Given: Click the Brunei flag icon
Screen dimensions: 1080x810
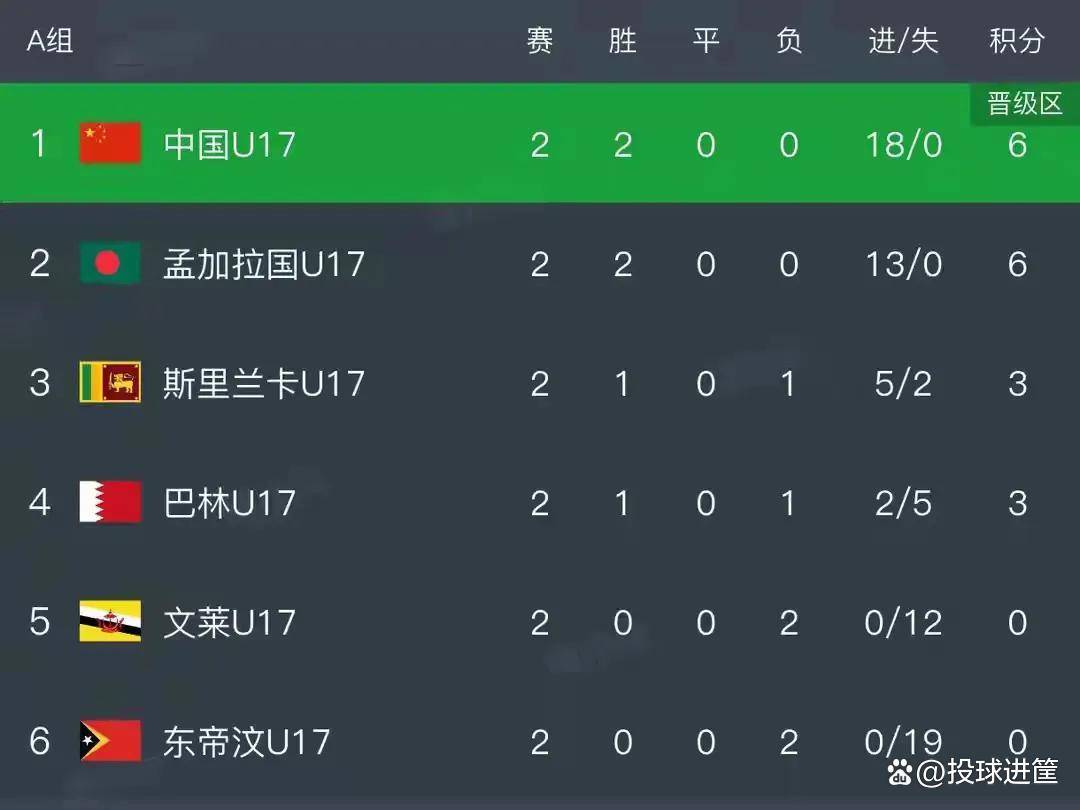Looking at the screenshot, I should pyautogui.click(x=110, y=622).
